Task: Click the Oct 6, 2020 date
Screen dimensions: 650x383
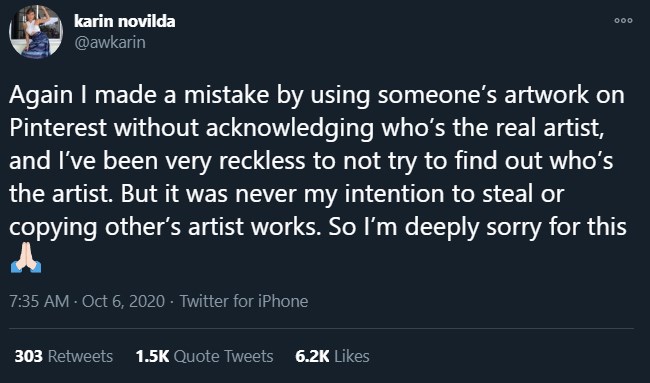Action: (124, 301)
